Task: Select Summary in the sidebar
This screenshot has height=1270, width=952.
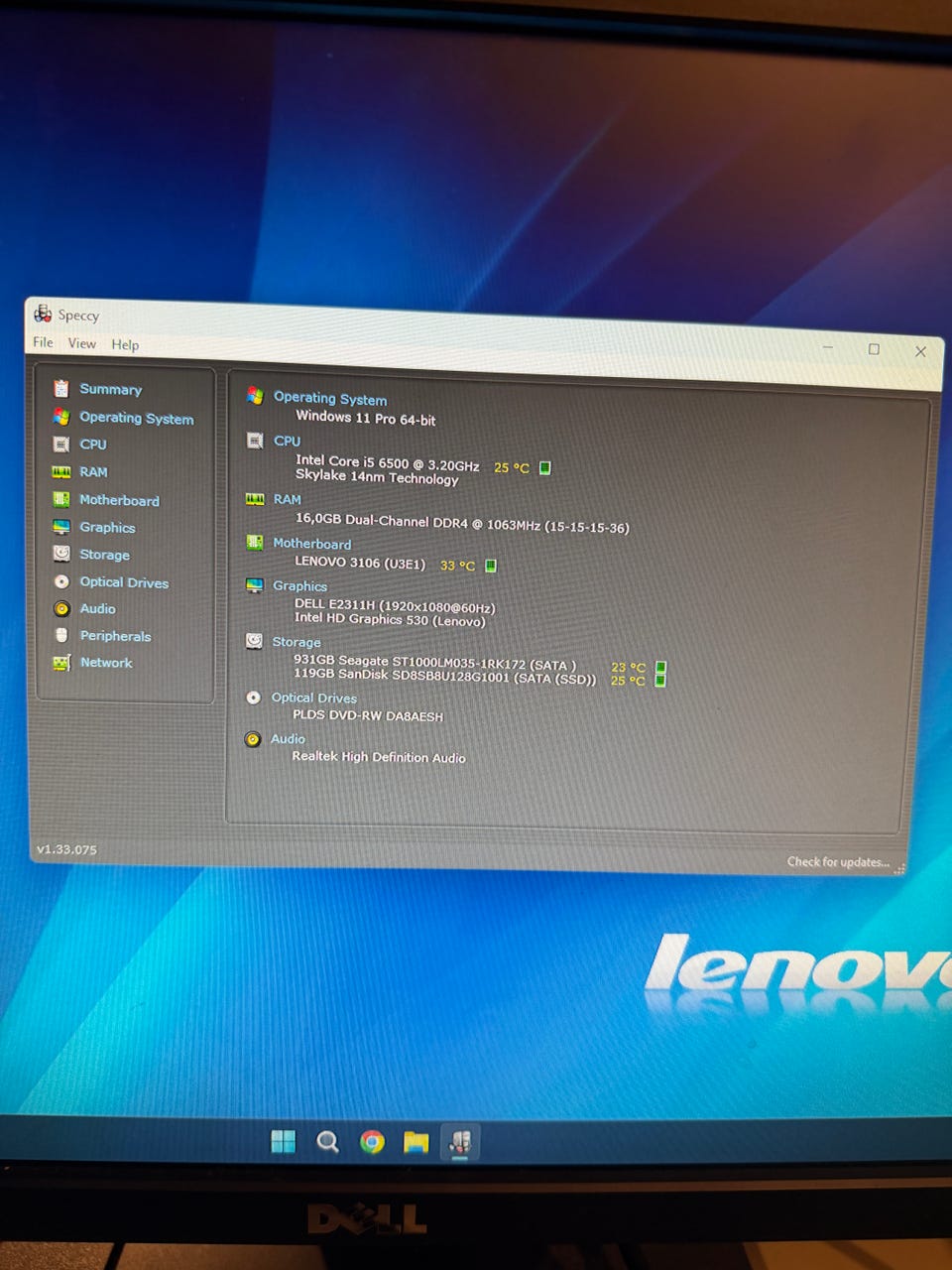Action: pyautogui.click(x=111, y=389)
